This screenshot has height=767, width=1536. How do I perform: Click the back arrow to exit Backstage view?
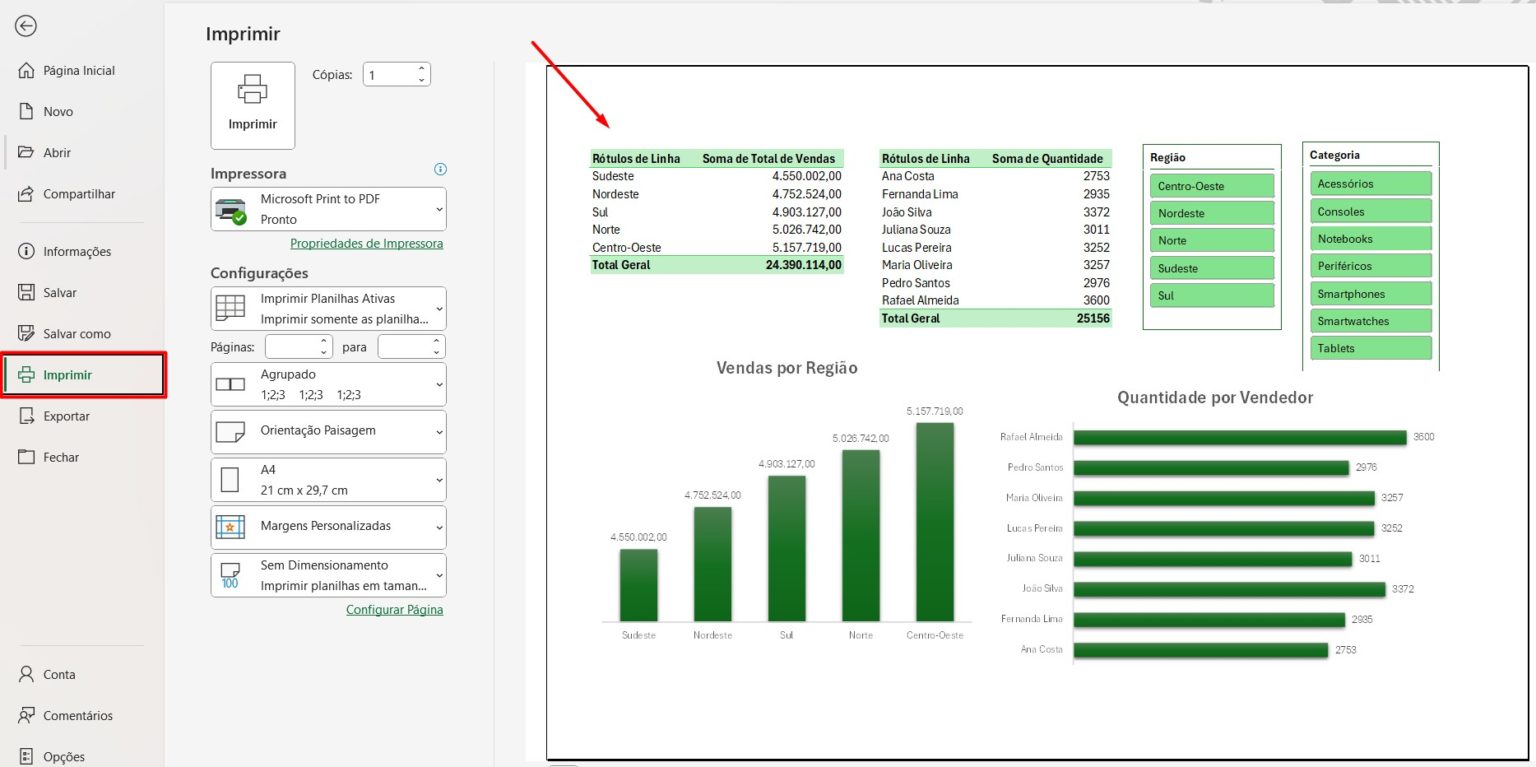pyautogui.click(x=25, y=26)
